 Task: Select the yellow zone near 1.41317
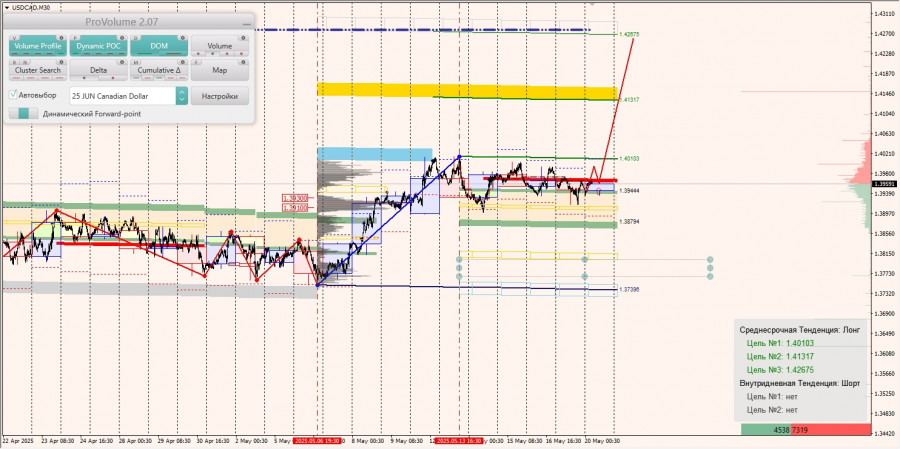point(467,91)
